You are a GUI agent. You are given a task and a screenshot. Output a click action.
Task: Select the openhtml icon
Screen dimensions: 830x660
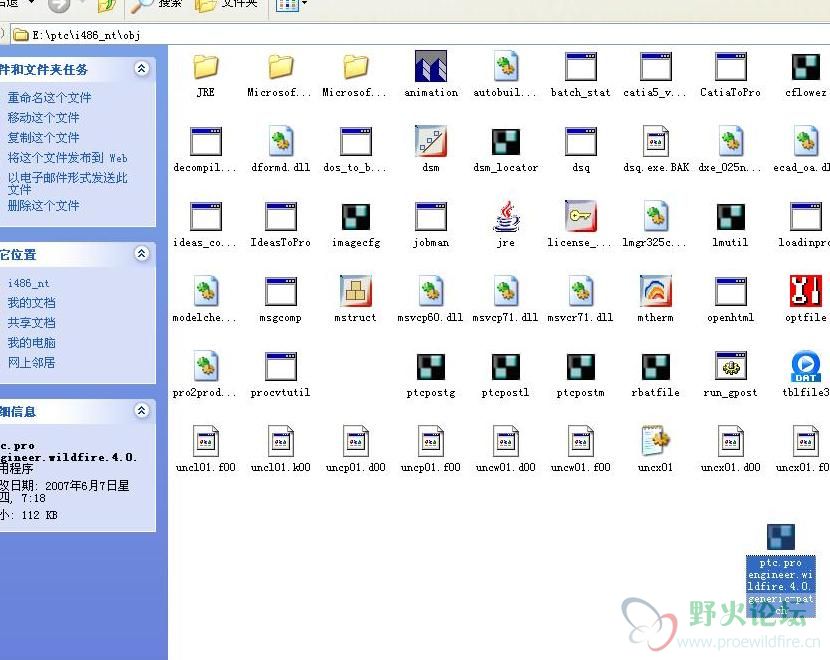730,292
